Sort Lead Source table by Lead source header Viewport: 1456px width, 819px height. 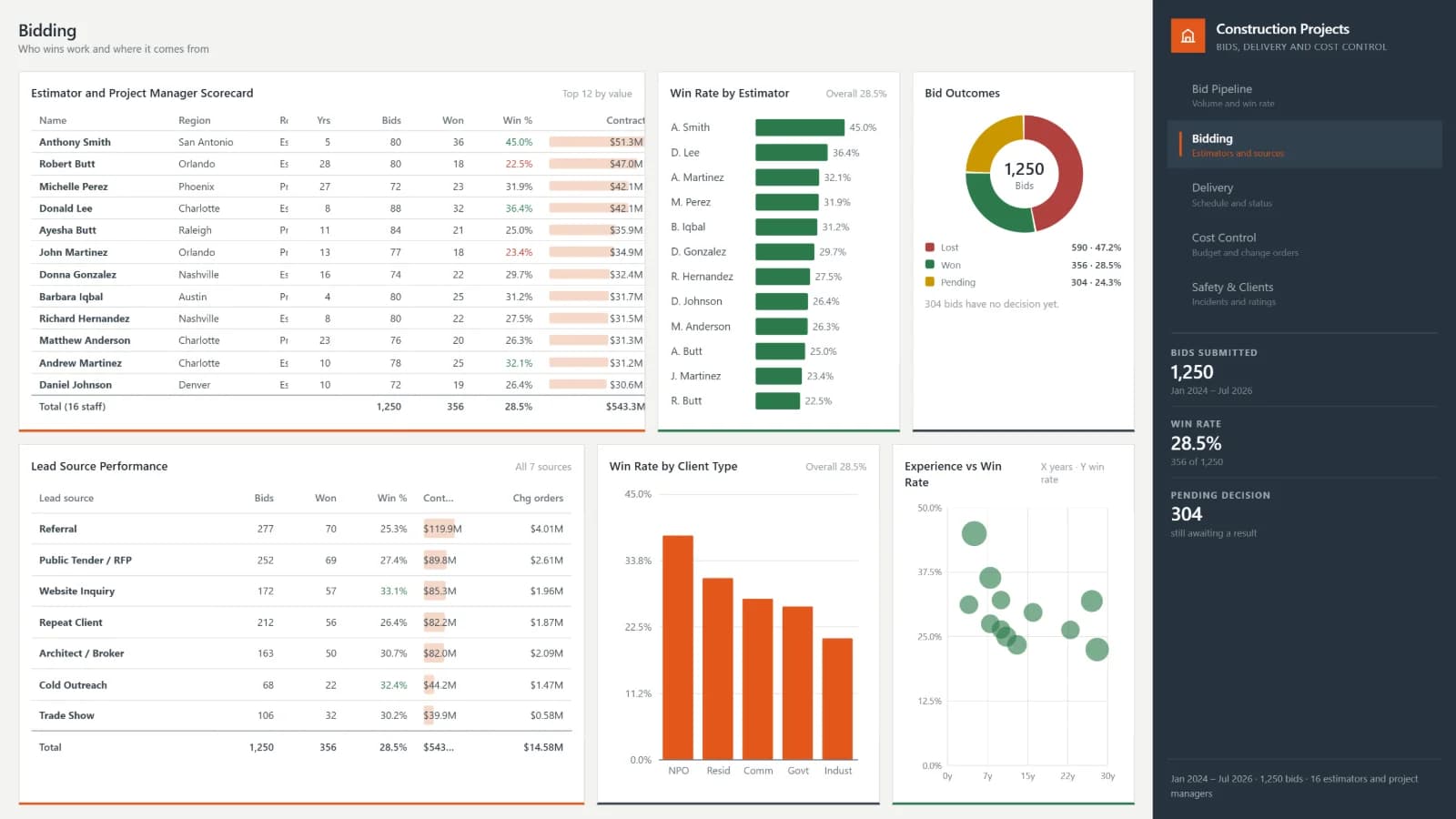[66, 498]
